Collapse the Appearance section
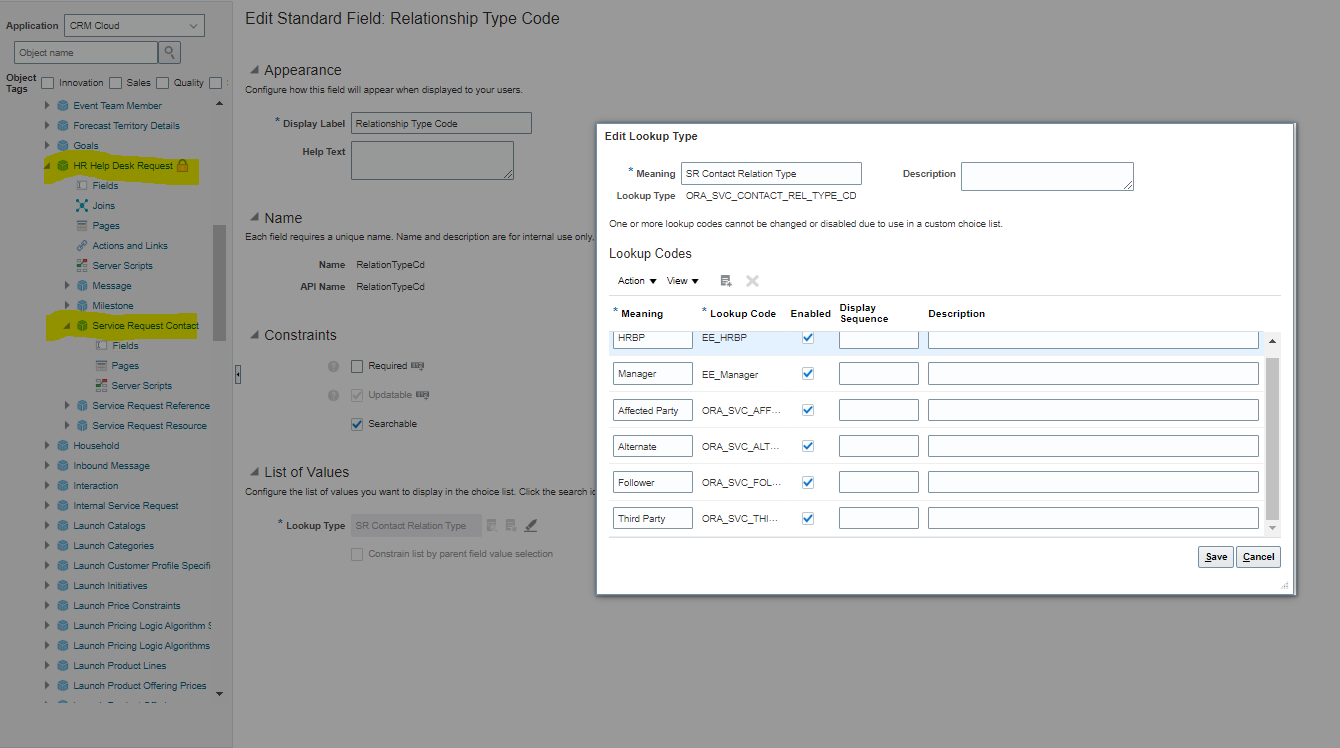 point(253,71)
